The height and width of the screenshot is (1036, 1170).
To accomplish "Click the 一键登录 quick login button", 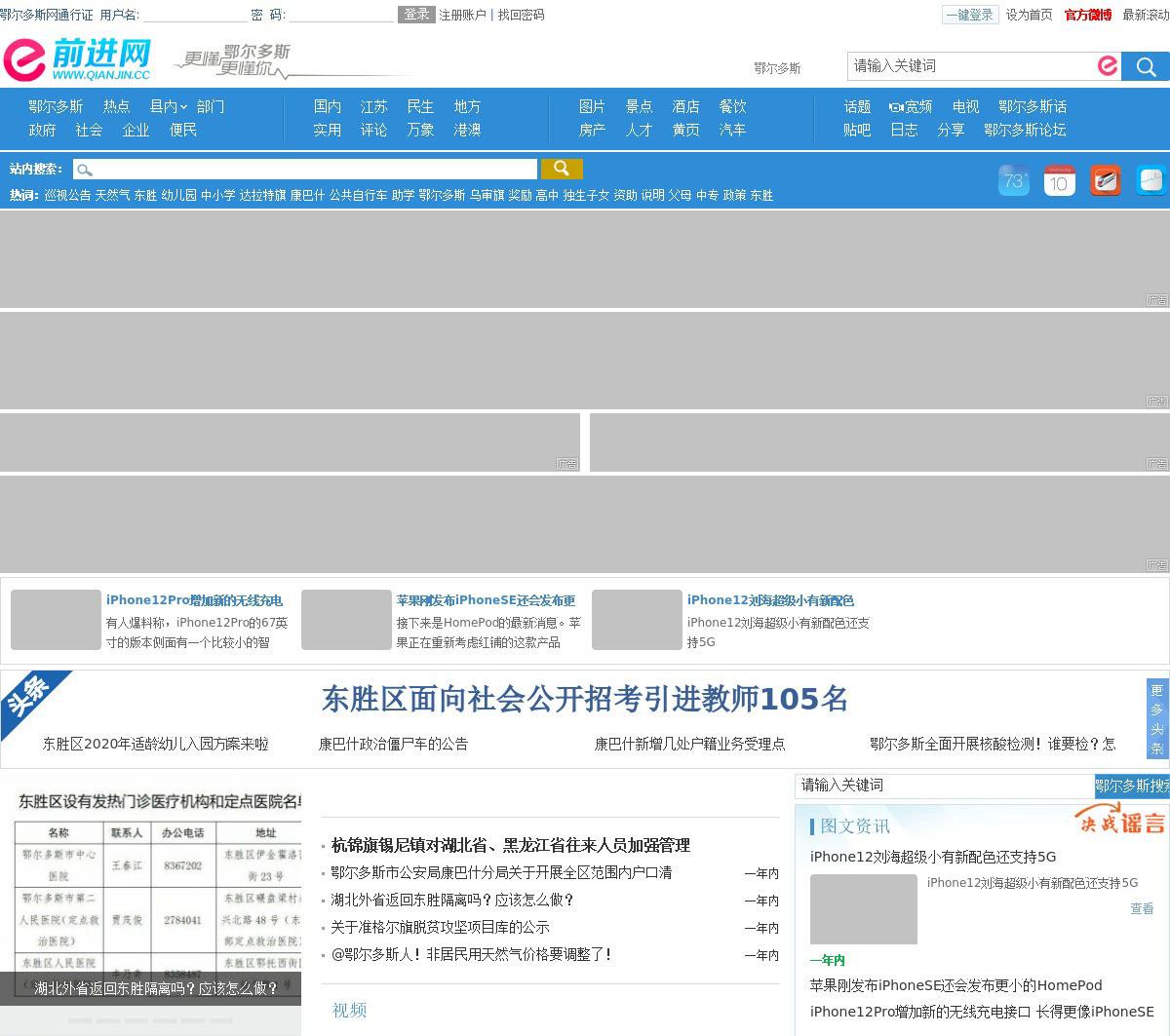I will click(x=970, y=15).
